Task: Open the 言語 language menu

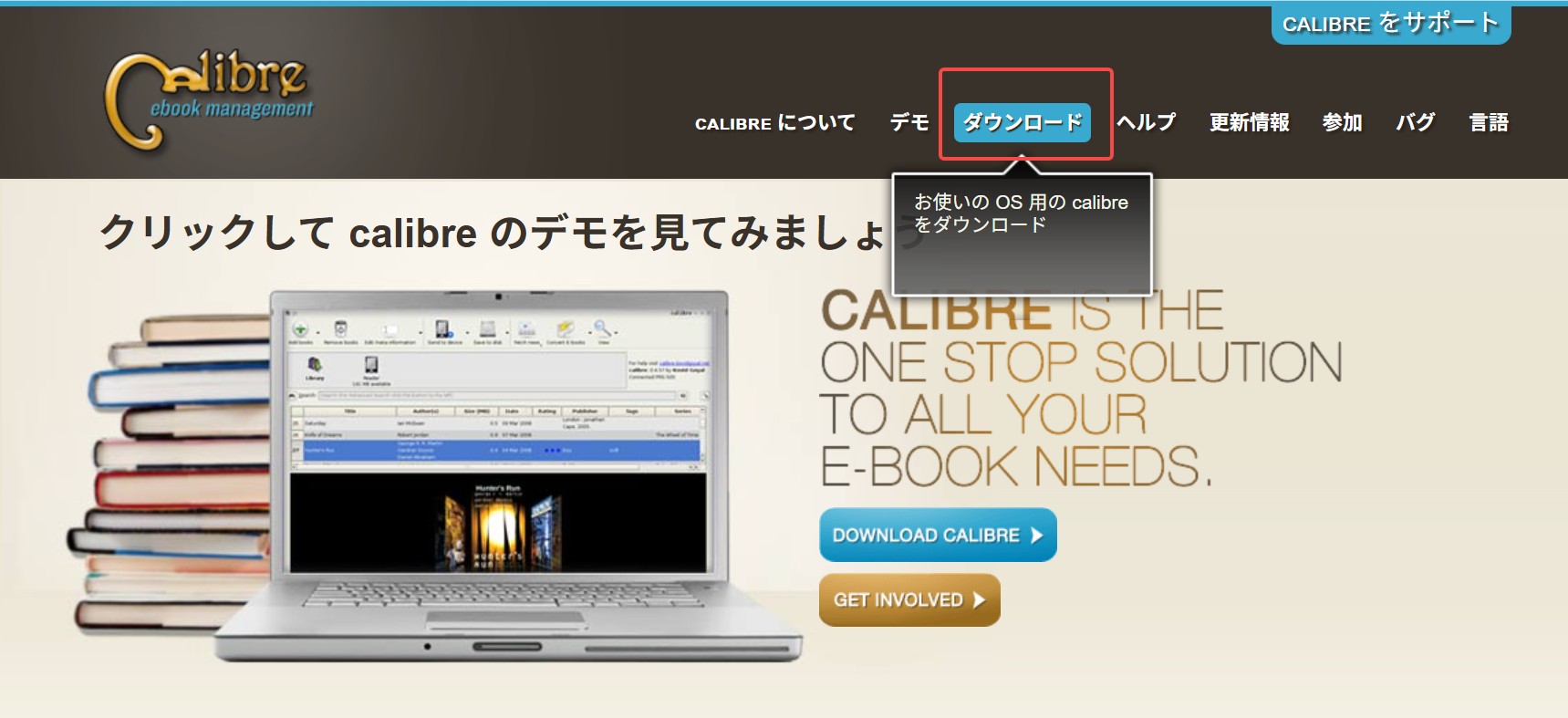Action: pos(1489,122)
